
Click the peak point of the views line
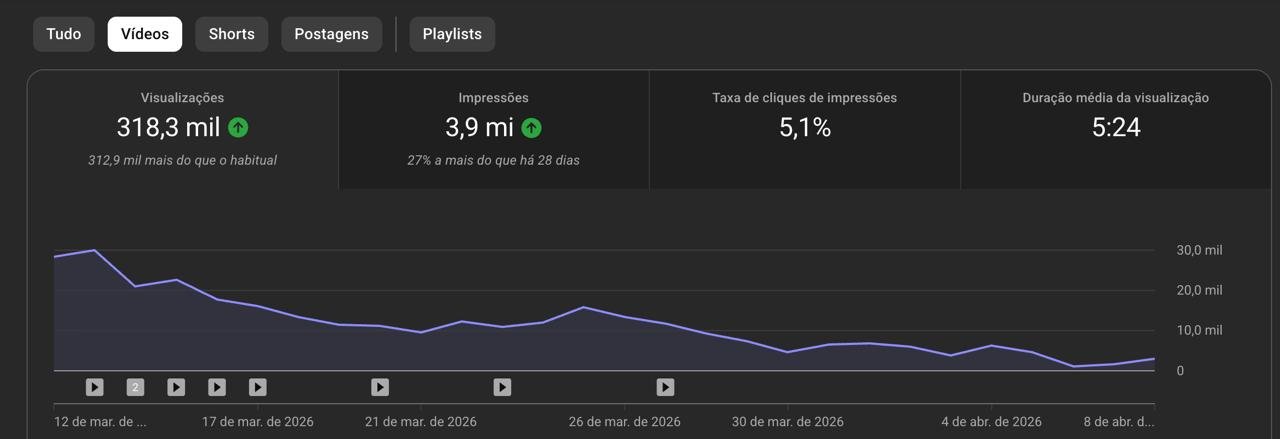tap(94, 250)
